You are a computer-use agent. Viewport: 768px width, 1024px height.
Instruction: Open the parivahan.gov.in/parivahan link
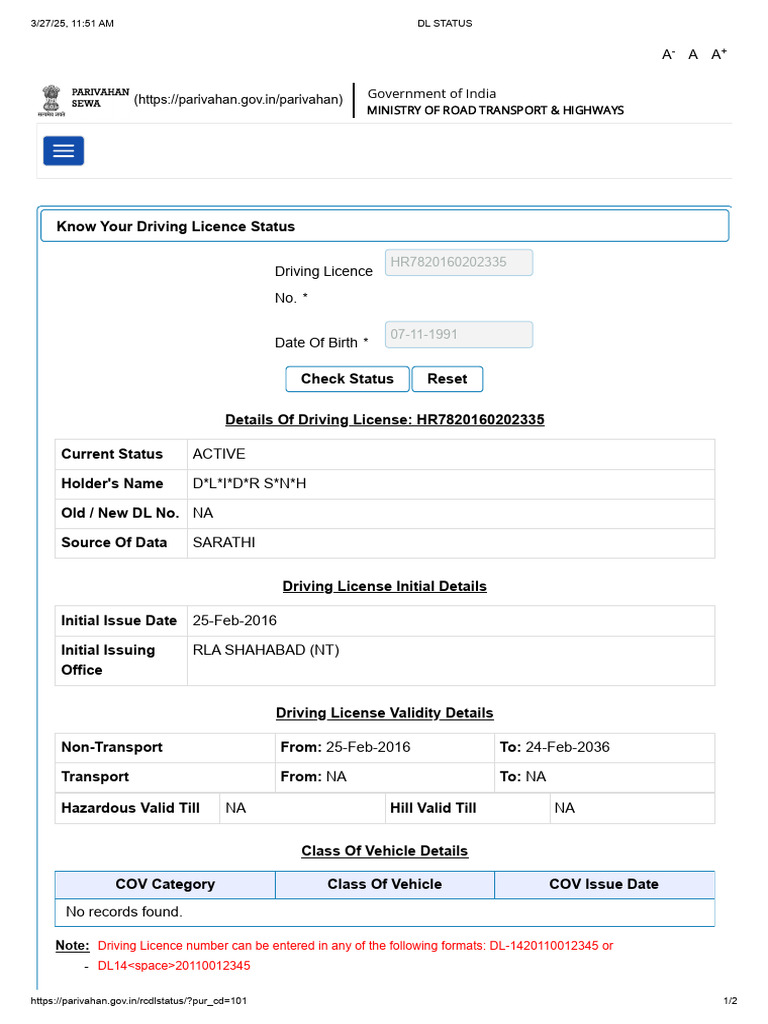click(238, 99)
